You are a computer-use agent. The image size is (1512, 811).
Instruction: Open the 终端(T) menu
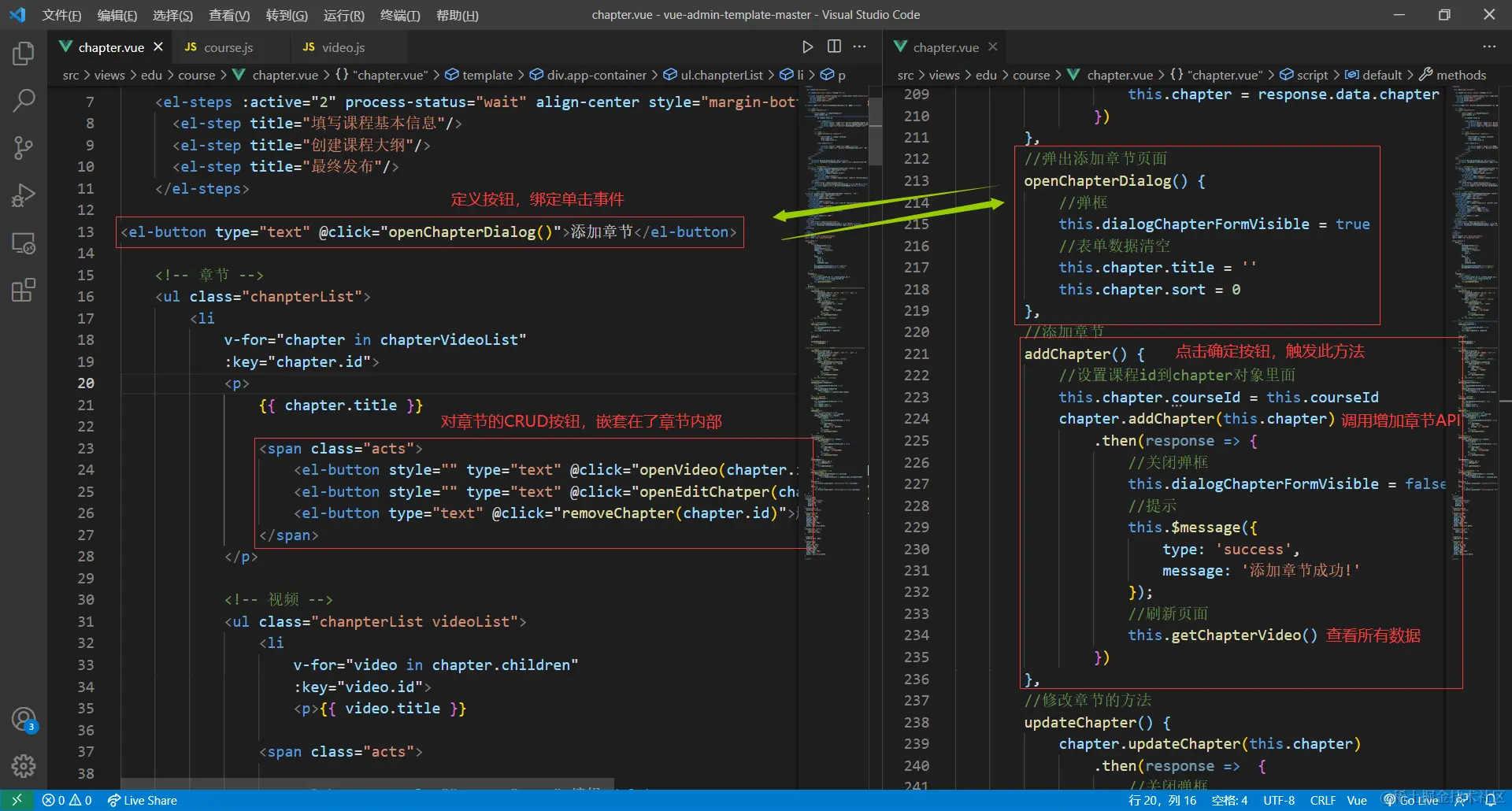click(x=400, y=15)
